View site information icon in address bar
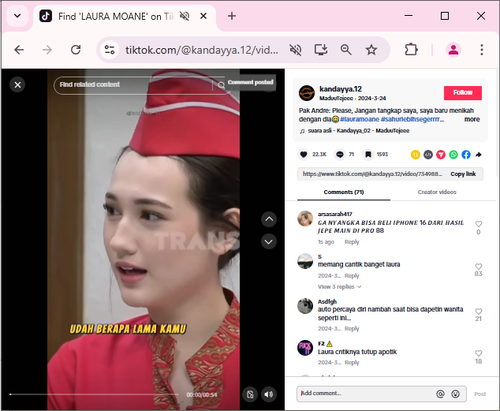 point(110,50)
